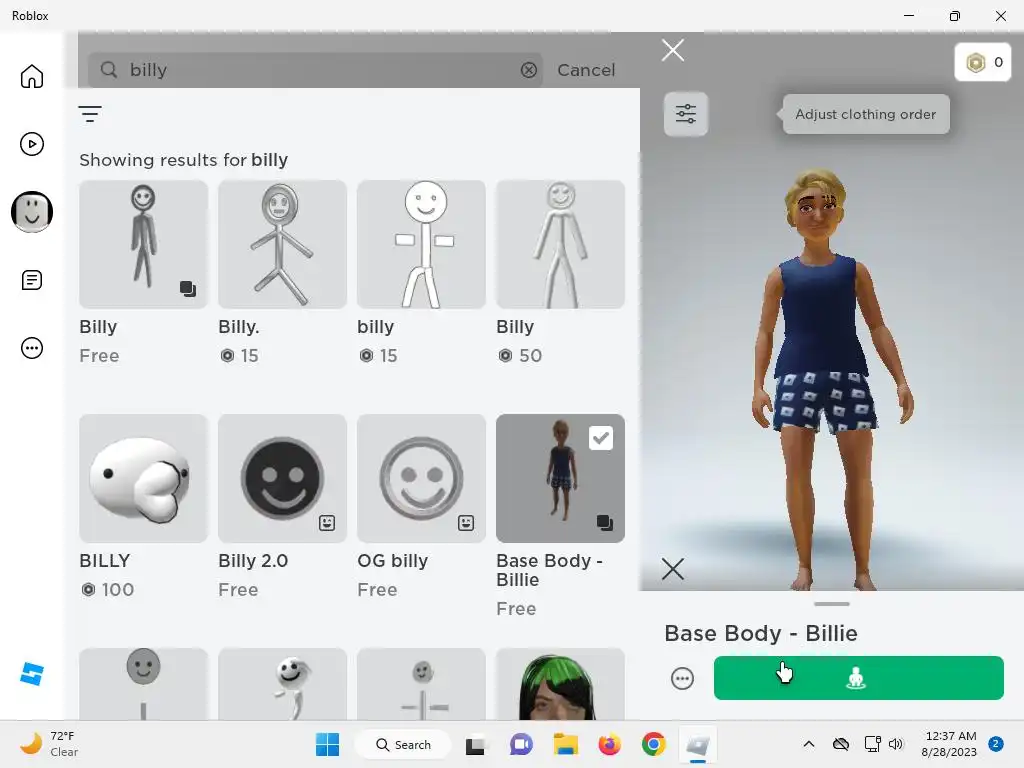Screen dimensions: 1024x768
Task: Open the volume control in system tray
Action: pyautogui.click(x=896, y=744)
